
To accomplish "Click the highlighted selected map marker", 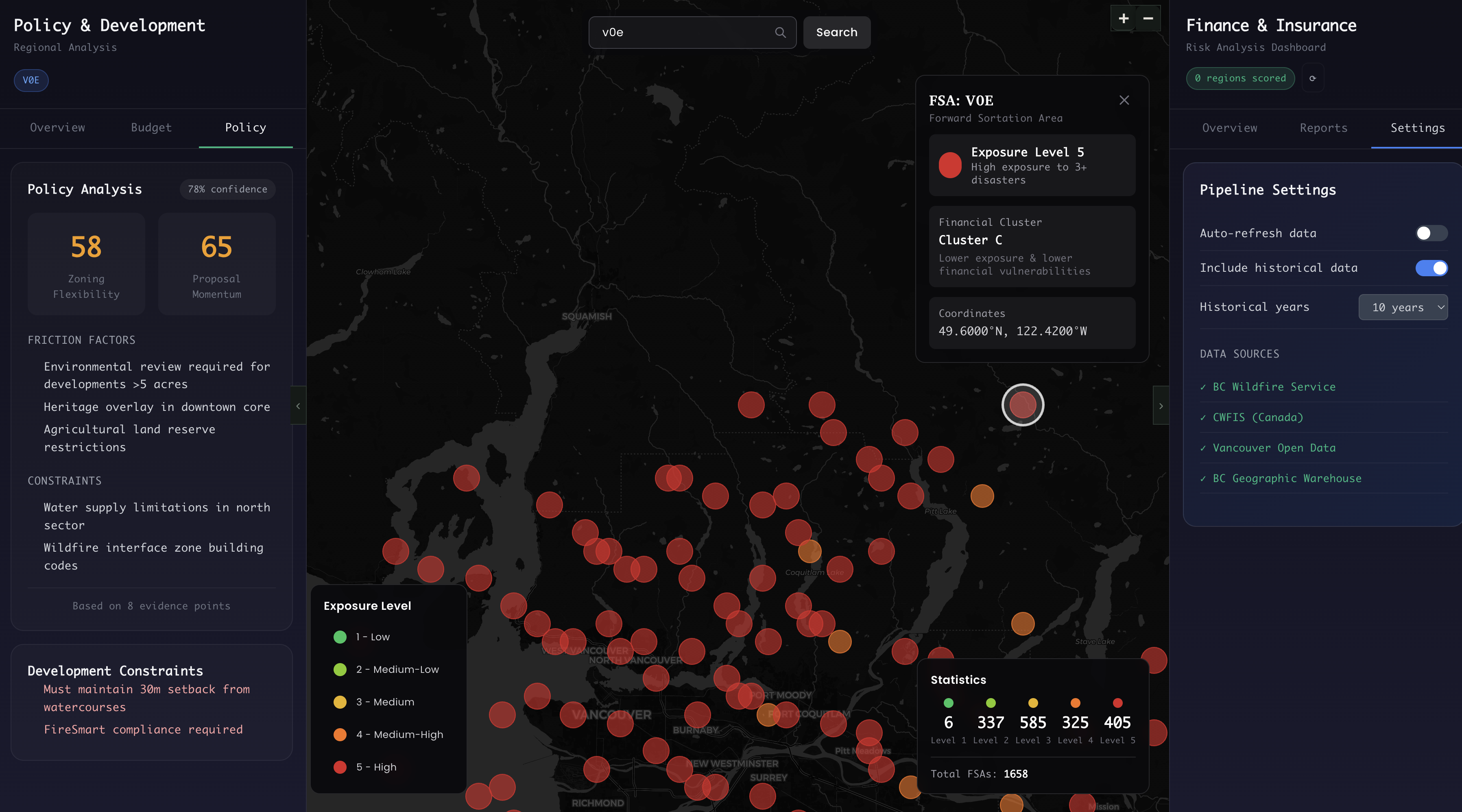I will coord(1022,405).
